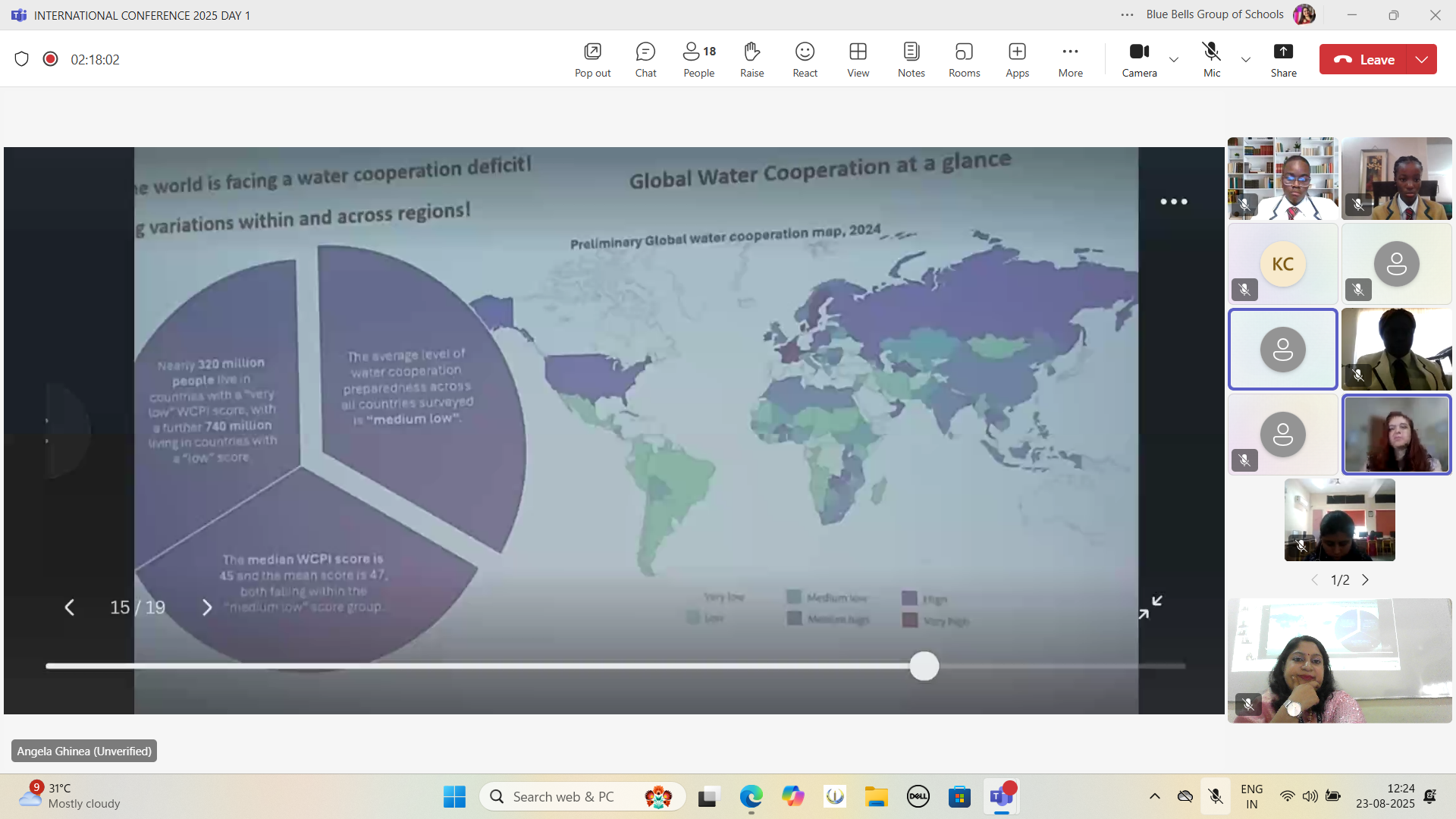This screenshot has width=1456, height=819.
Task: Click the Share screen icon
Action: (1283, 59)
